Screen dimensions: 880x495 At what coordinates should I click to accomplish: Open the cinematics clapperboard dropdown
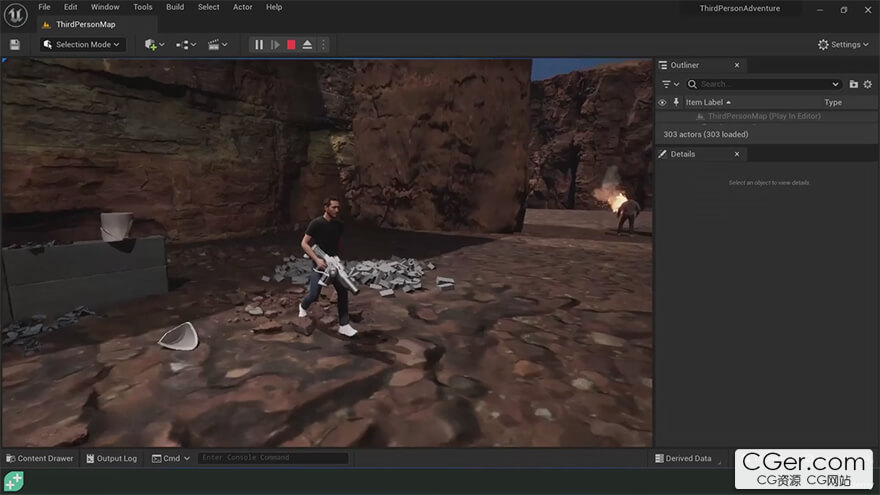(x=217, y=44)
